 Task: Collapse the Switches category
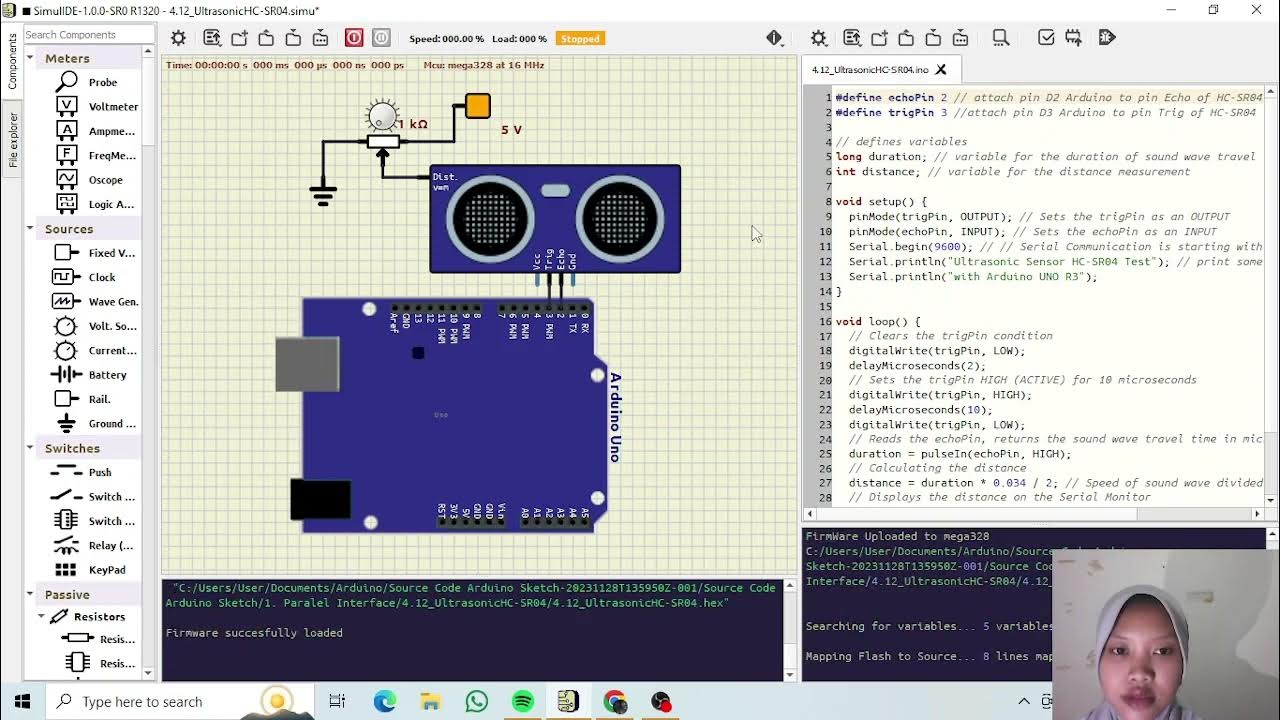coord(31,448)
